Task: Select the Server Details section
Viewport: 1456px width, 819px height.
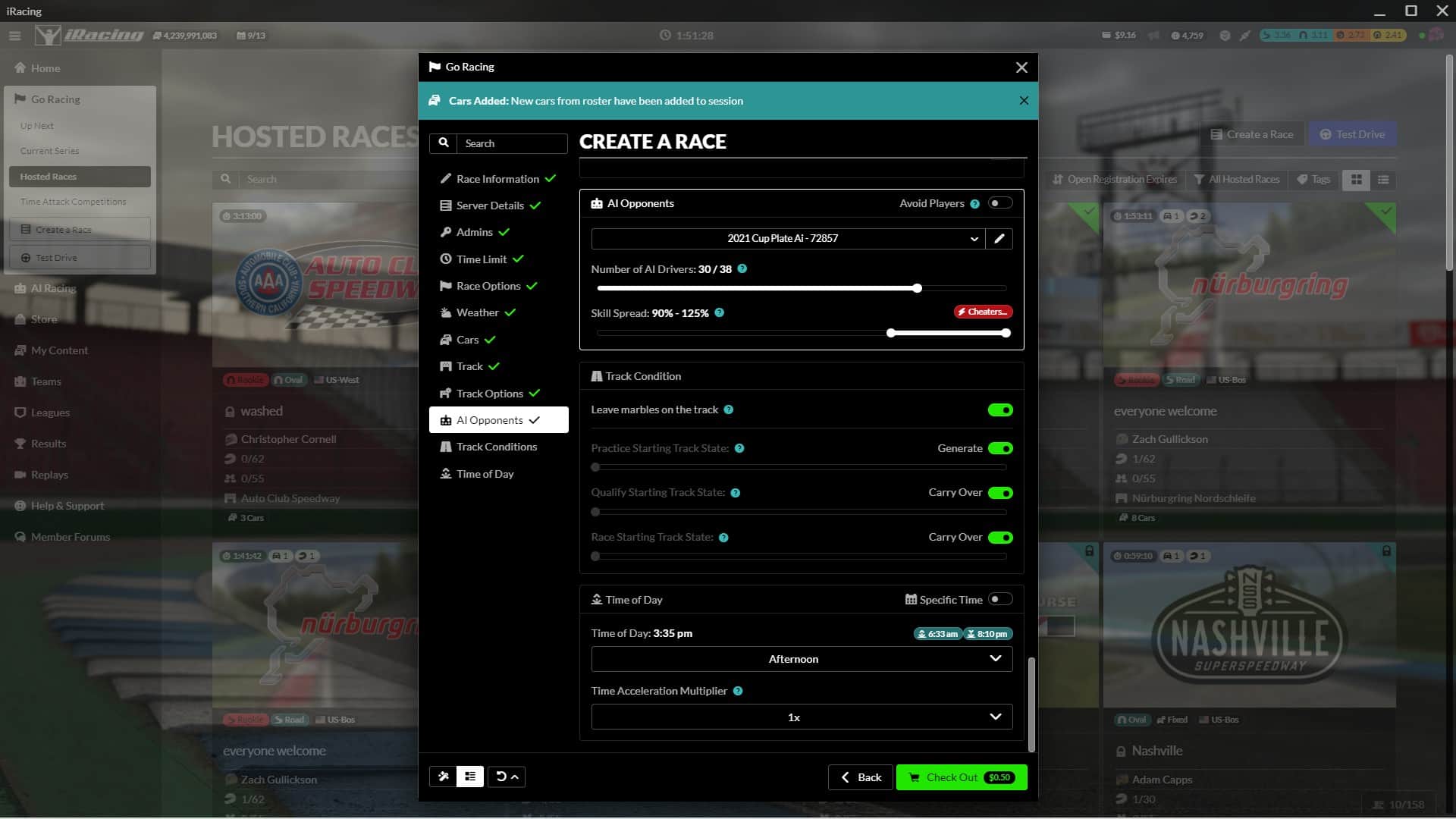Action: 491,206
